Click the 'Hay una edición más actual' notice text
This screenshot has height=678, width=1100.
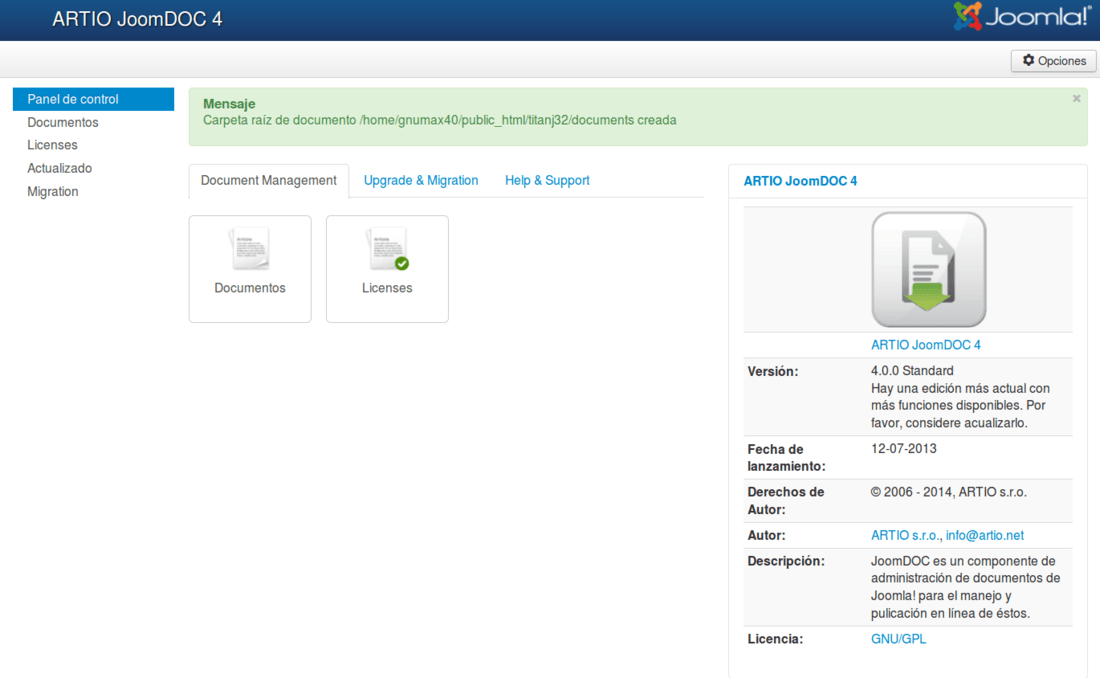960,406
